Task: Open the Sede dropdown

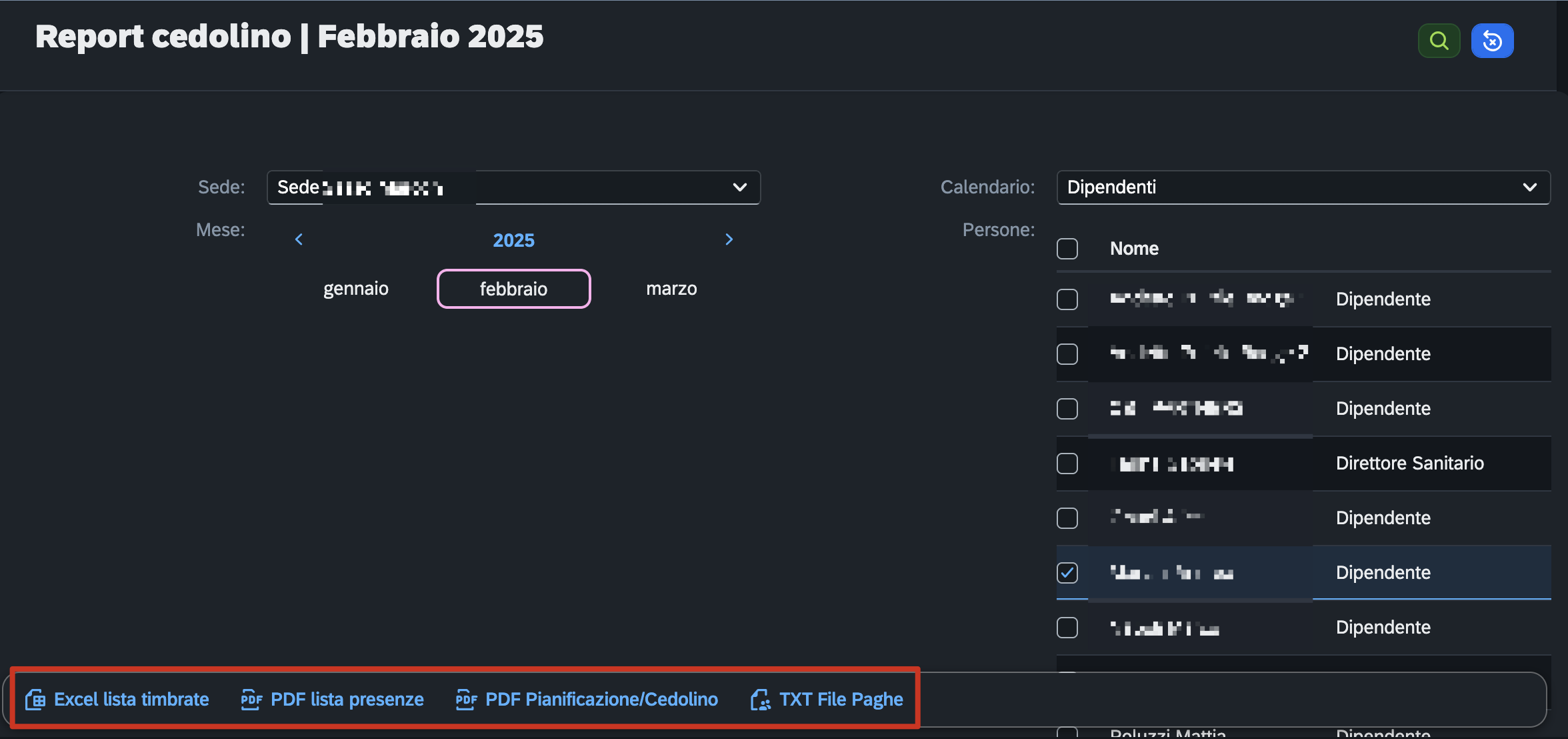Action: [x=513, y=187]
